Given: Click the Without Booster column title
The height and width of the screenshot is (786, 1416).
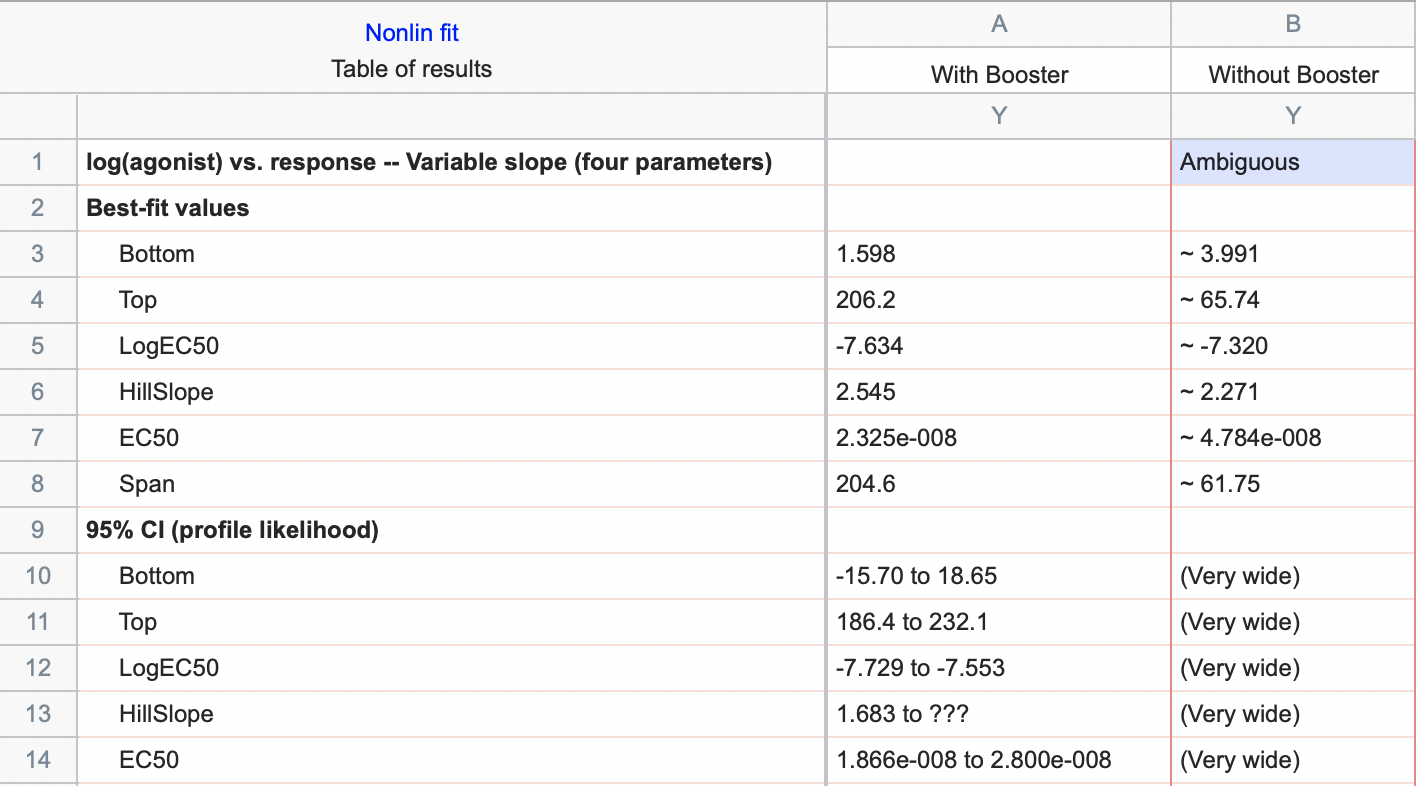Looking at the screenshot, I should coord(1293,74).
